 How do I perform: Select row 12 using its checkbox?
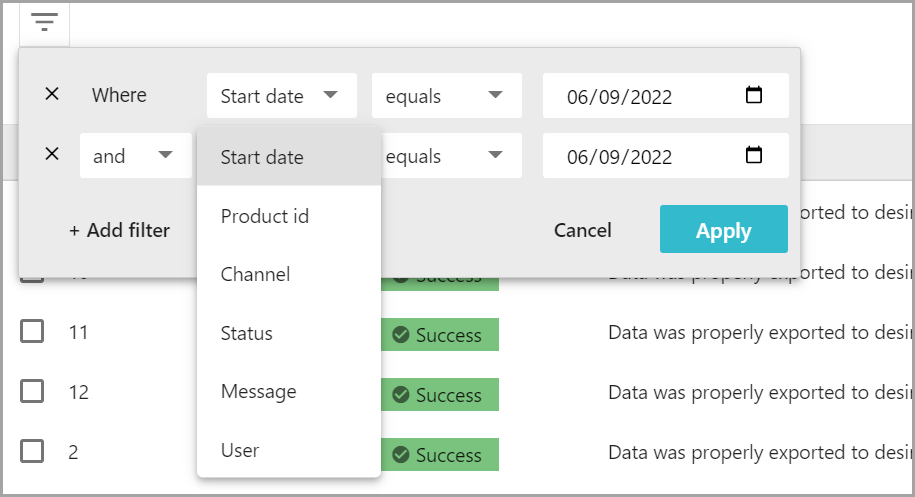[x=32, y=392]
